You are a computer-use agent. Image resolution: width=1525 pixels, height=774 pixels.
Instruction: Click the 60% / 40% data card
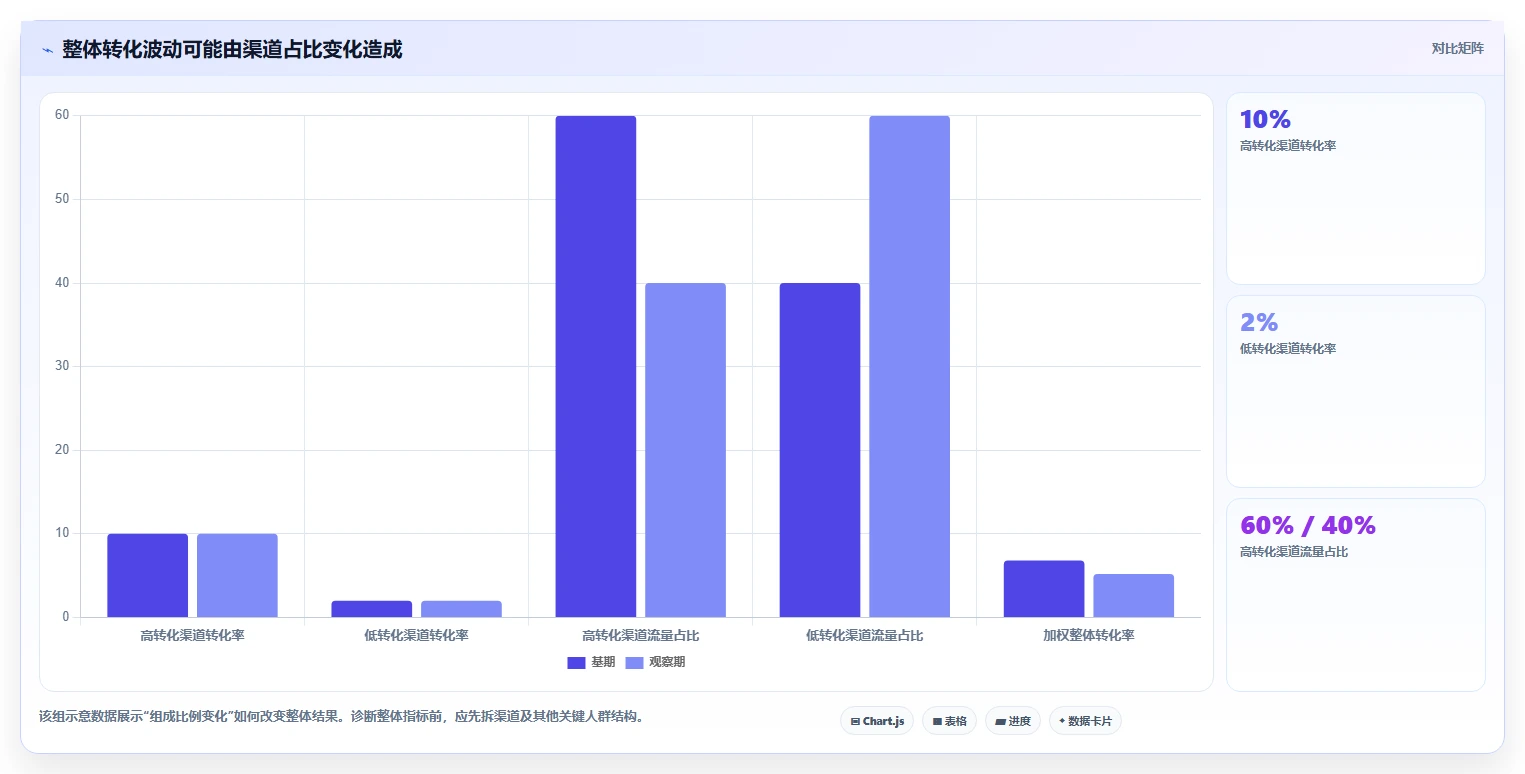coord(1355,595)
